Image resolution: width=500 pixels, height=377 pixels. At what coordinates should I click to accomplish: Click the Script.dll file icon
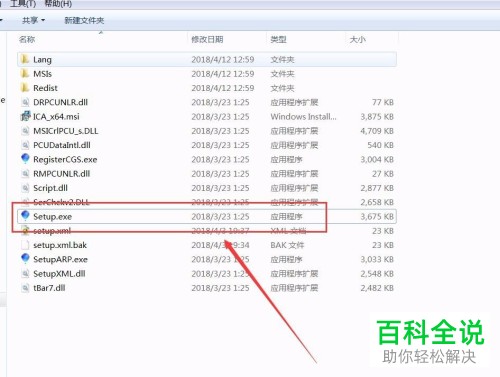point(25,188)
